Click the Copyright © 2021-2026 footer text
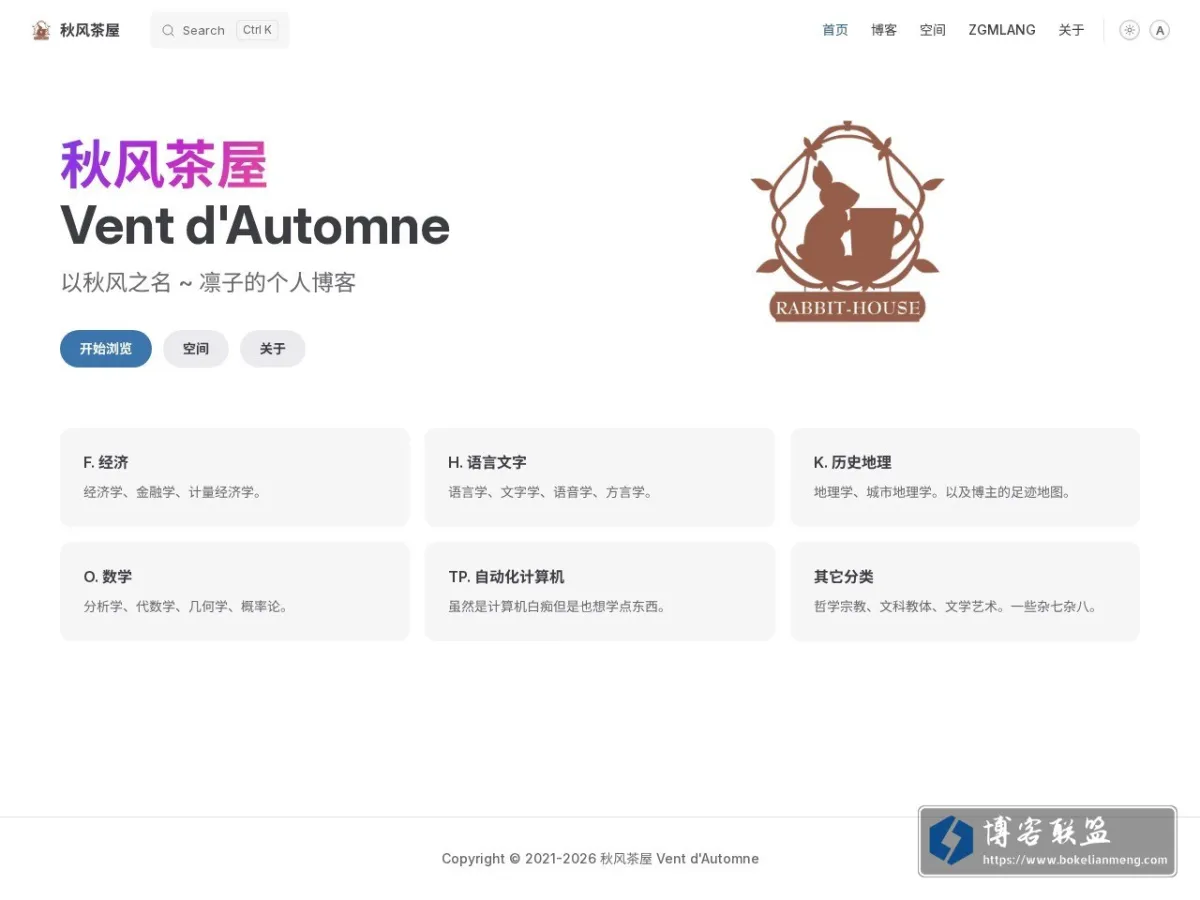The image size is (1200, 900). coord(600,858)
